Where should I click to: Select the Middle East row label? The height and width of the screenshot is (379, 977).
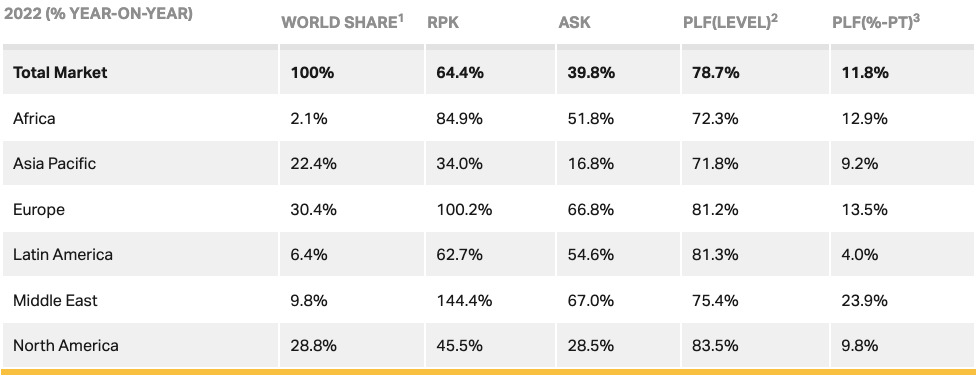pyautogui.click(x=55, y=300)
